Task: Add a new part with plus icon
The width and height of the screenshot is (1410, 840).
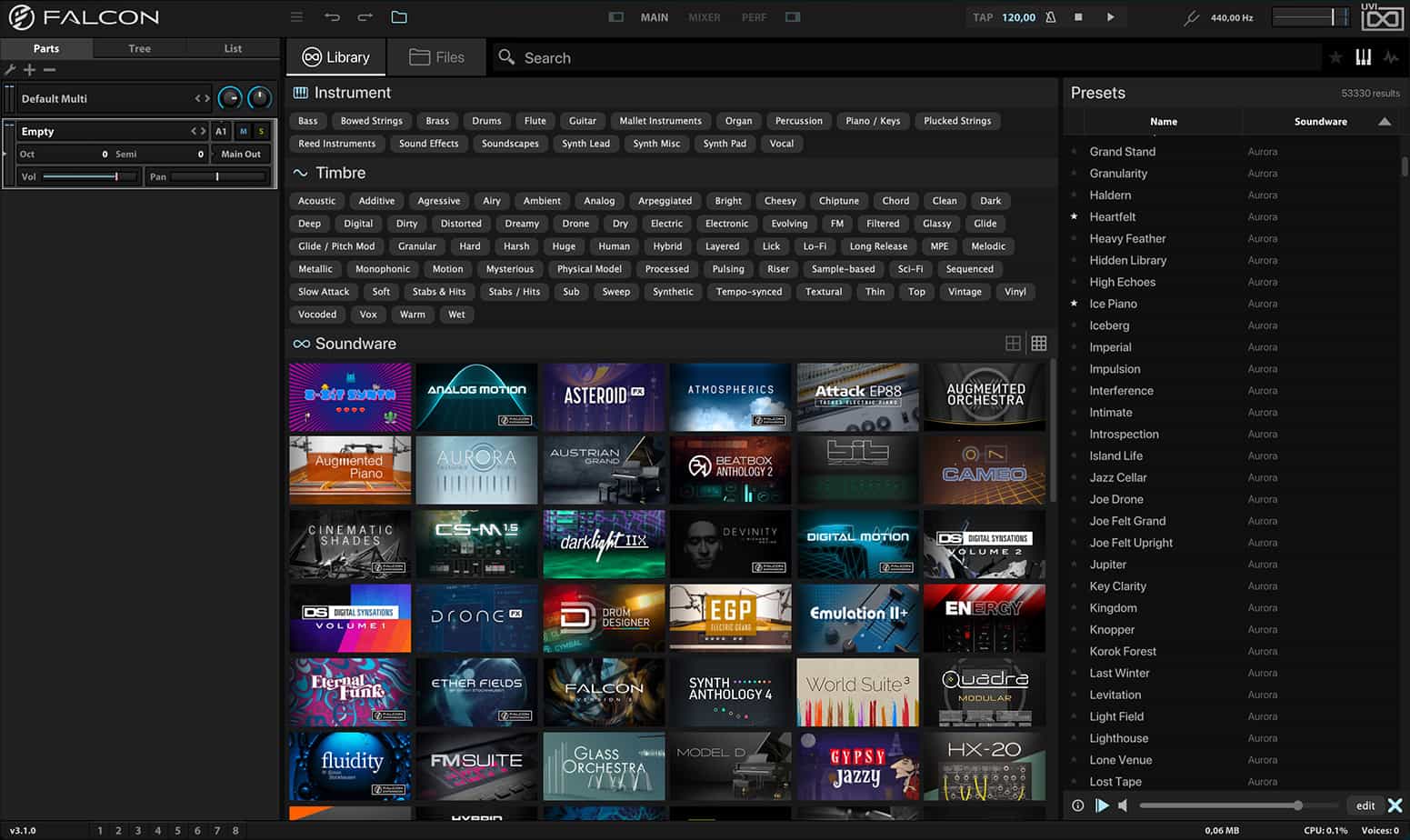Action: [x=30, y=70]
